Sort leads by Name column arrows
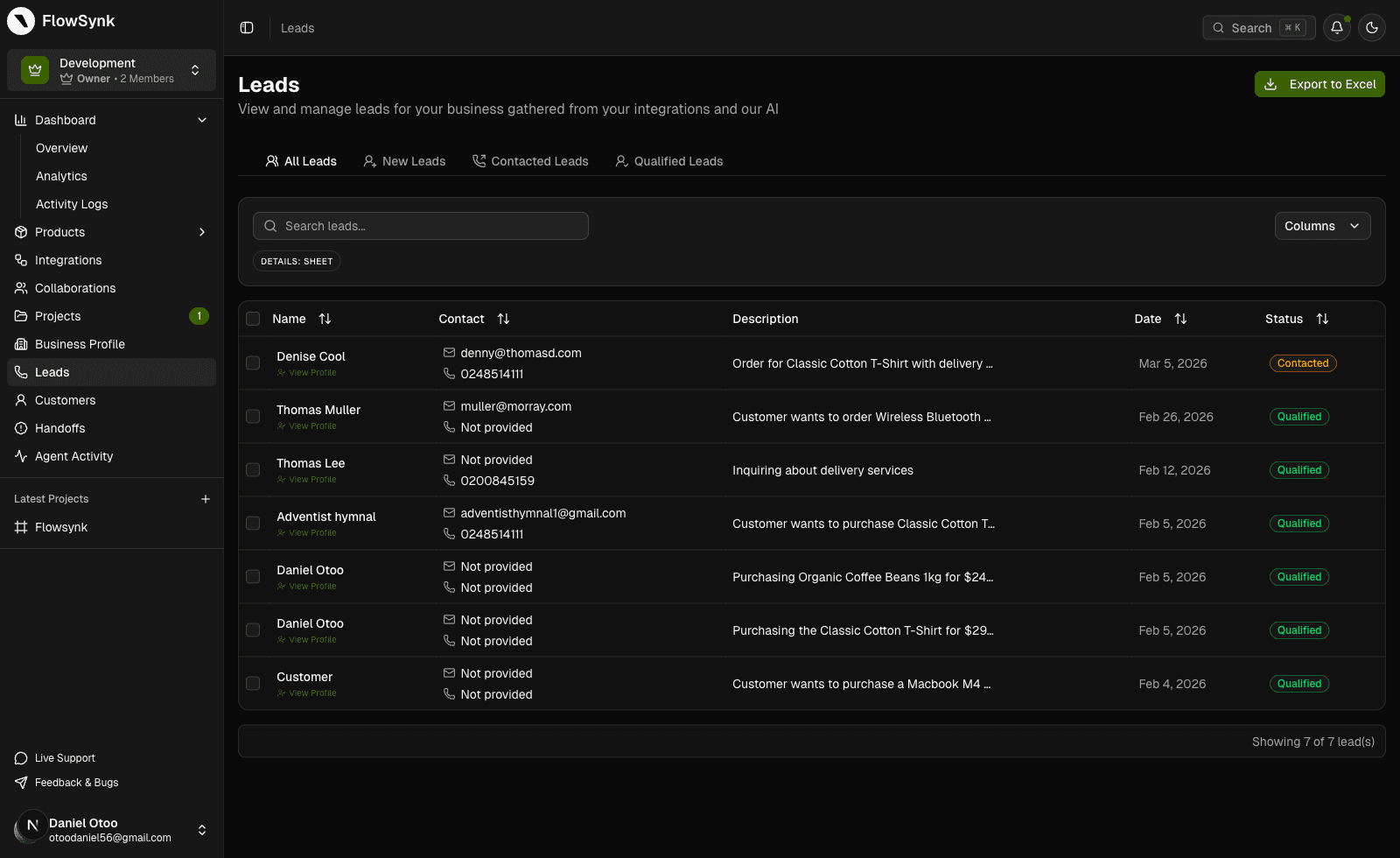Viewport: 1400px width, 858px height. [325, 319]
